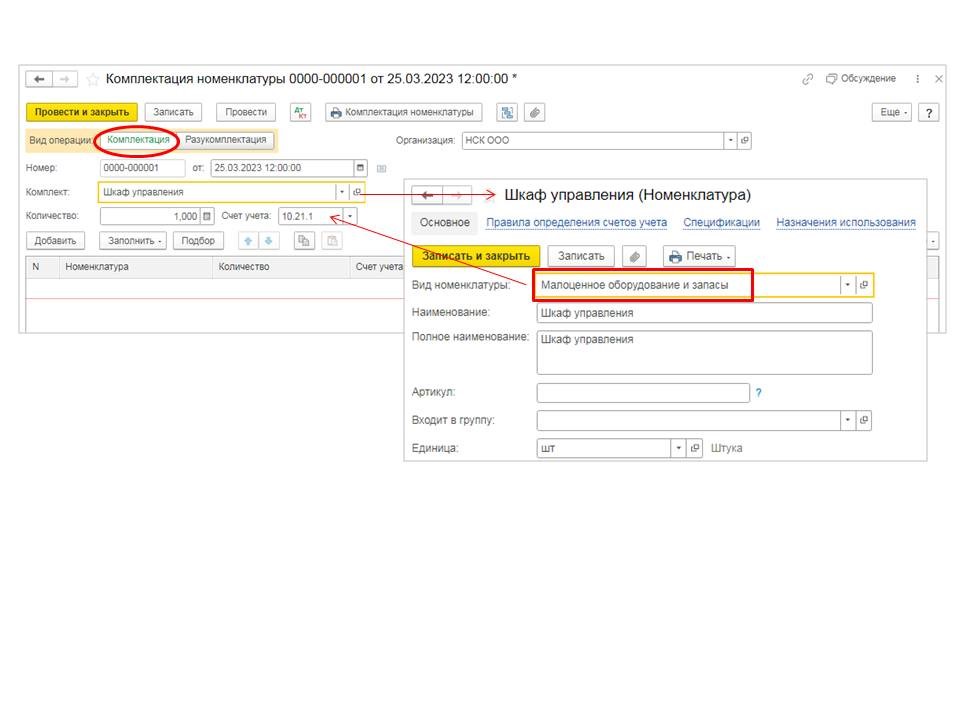Move table row up with the blue up arrow
Viewport: 960px width, 720px height.
tap(248, 241)
